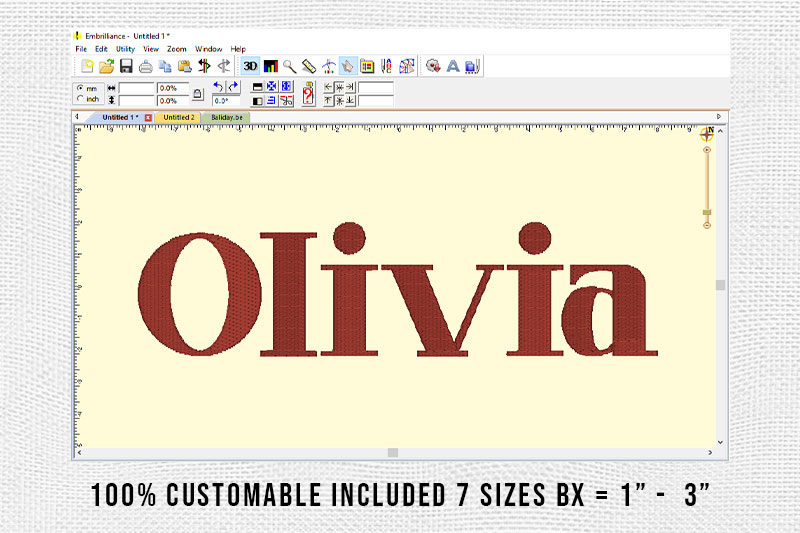
Task: Click the height percentage field
Action: (173, 100)
